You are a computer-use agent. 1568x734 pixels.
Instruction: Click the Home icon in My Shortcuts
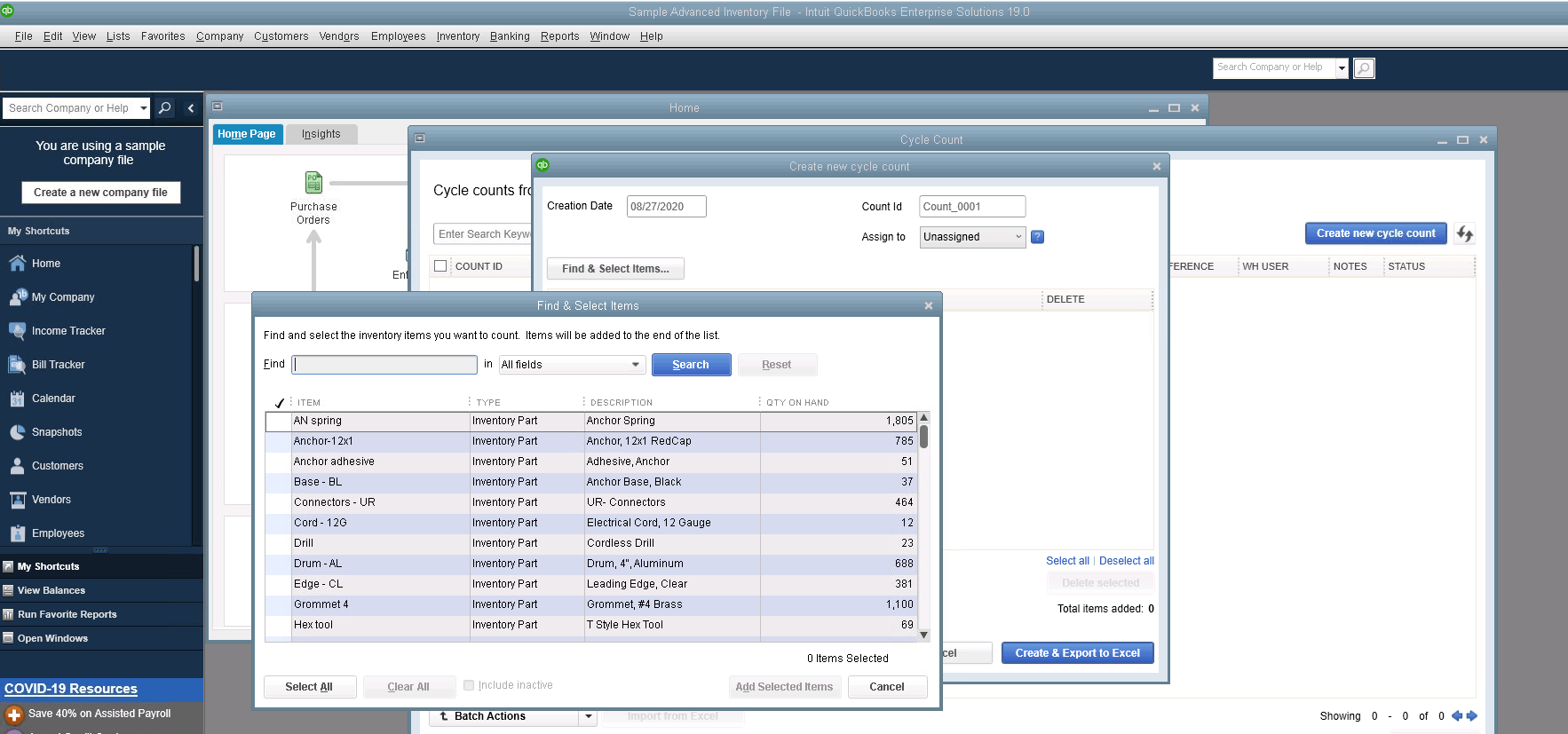point(17,264)
